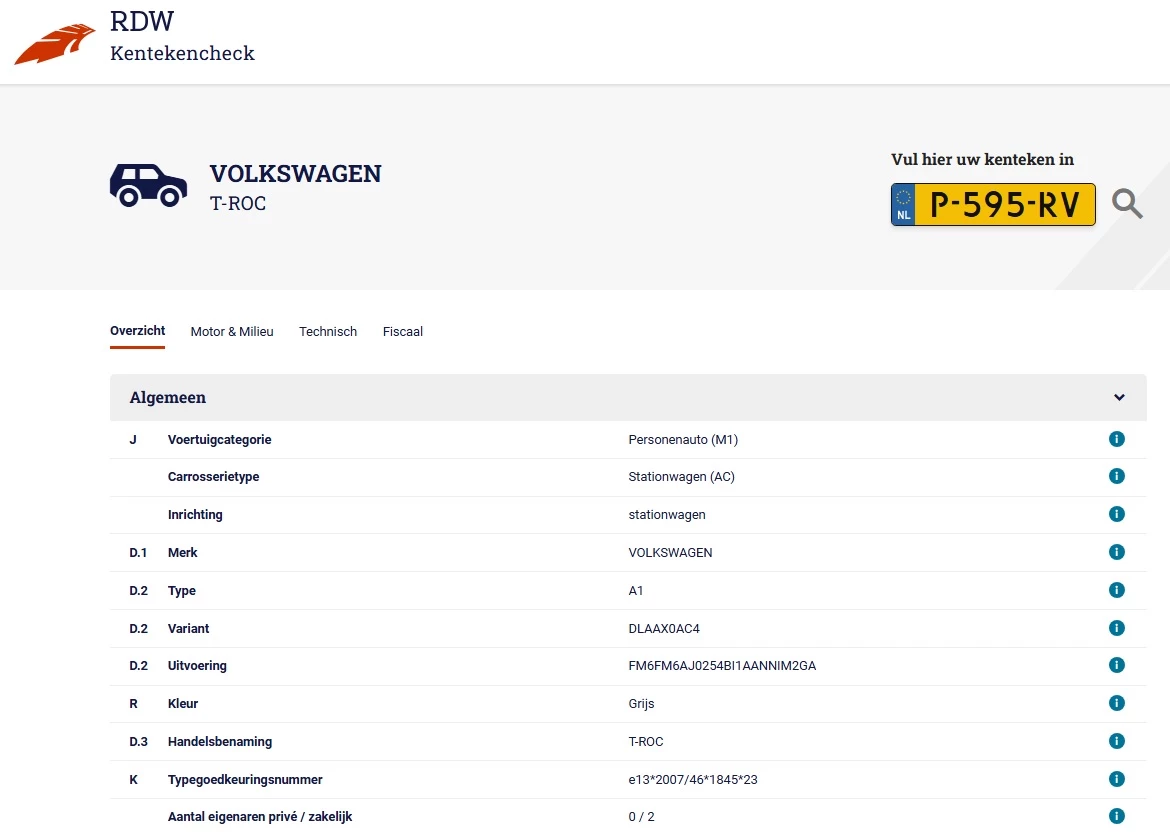Click the NL badge on the license plate
This screenshot has height=839, width=1170.
pos(903,203)
